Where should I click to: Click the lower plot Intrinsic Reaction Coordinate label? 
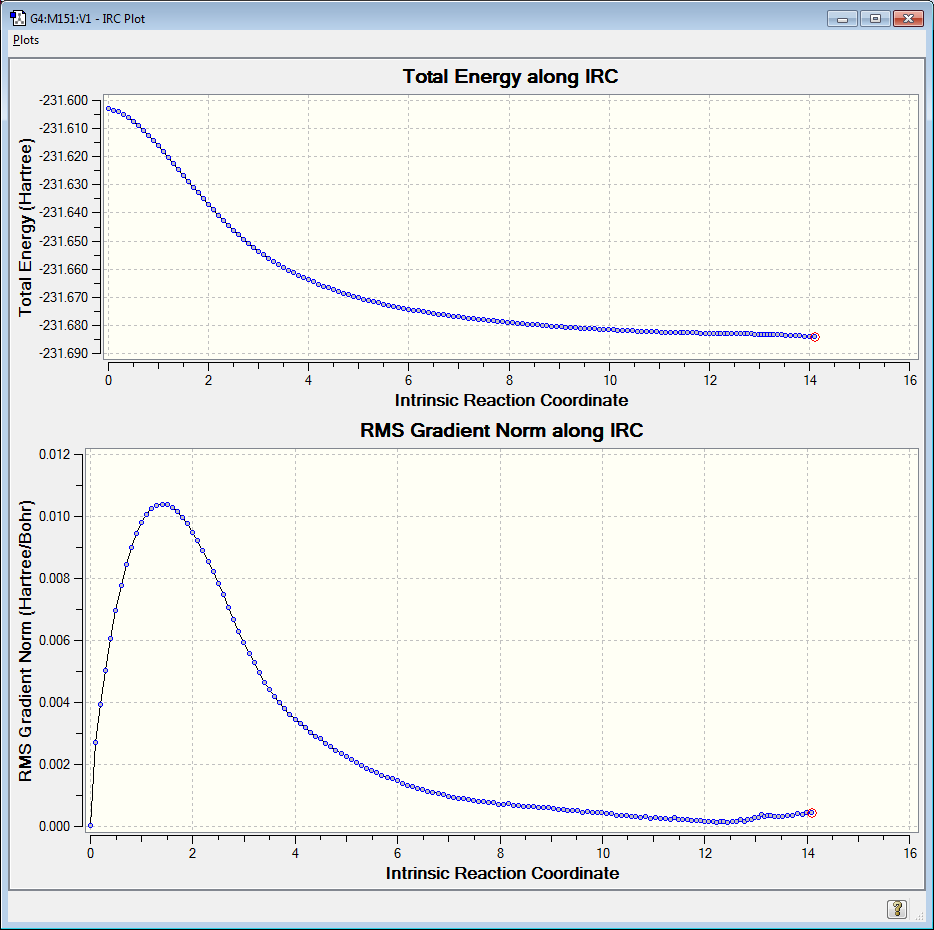click(x=502, y=873)
